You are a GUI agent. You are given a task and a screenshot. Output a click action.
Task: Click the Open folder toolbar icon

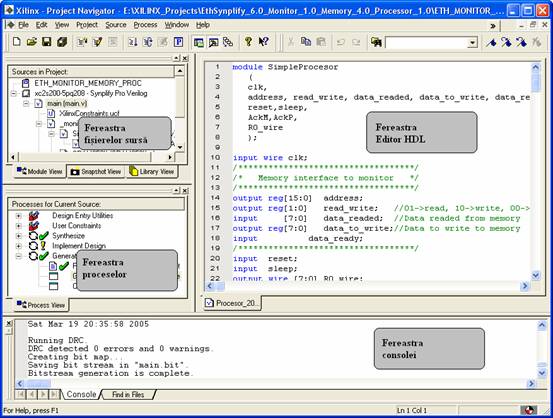click(x=31, y=42)
